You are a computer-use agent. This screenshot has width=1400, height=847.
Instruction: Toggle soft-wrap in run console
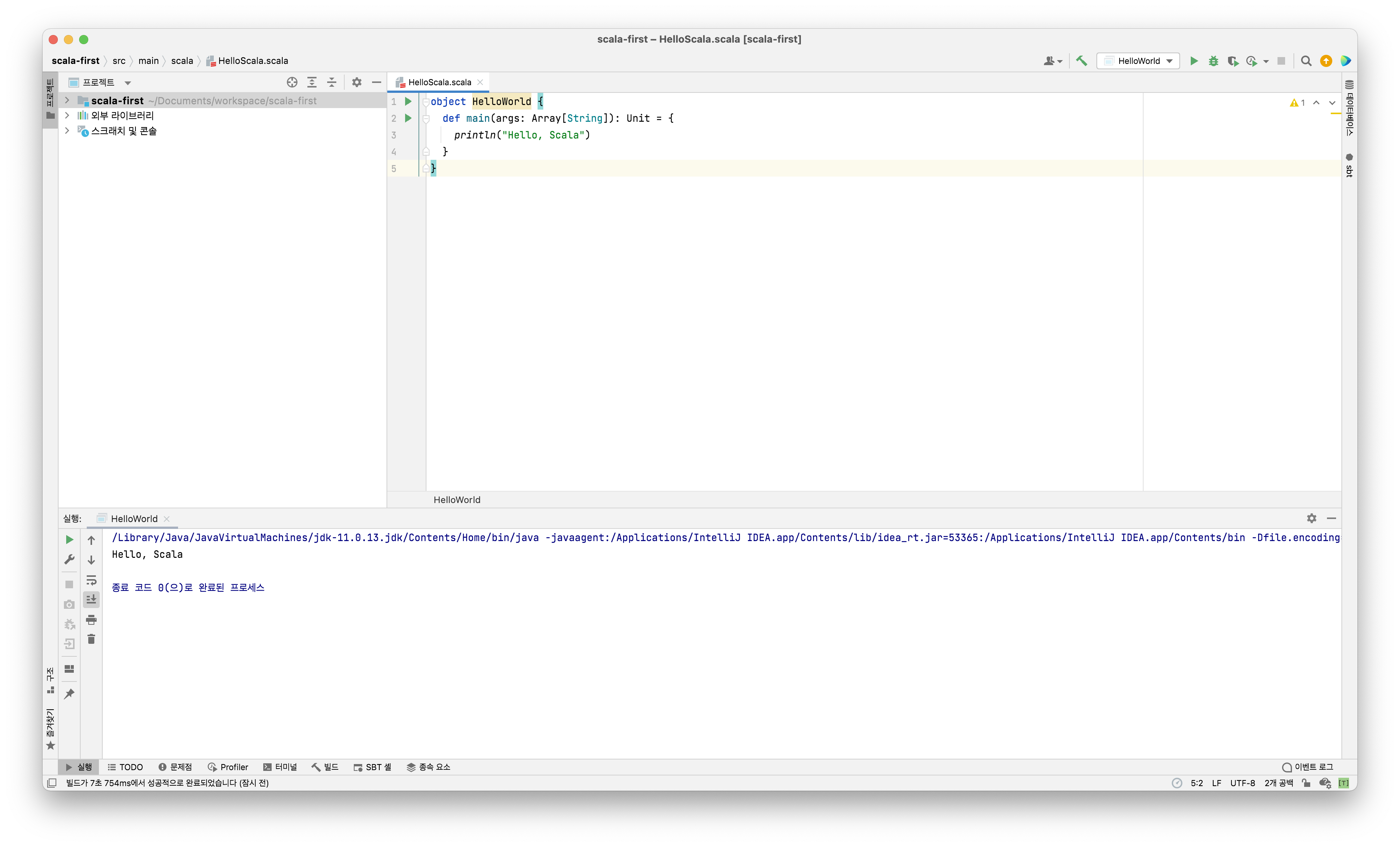click(x=91, y=580)
